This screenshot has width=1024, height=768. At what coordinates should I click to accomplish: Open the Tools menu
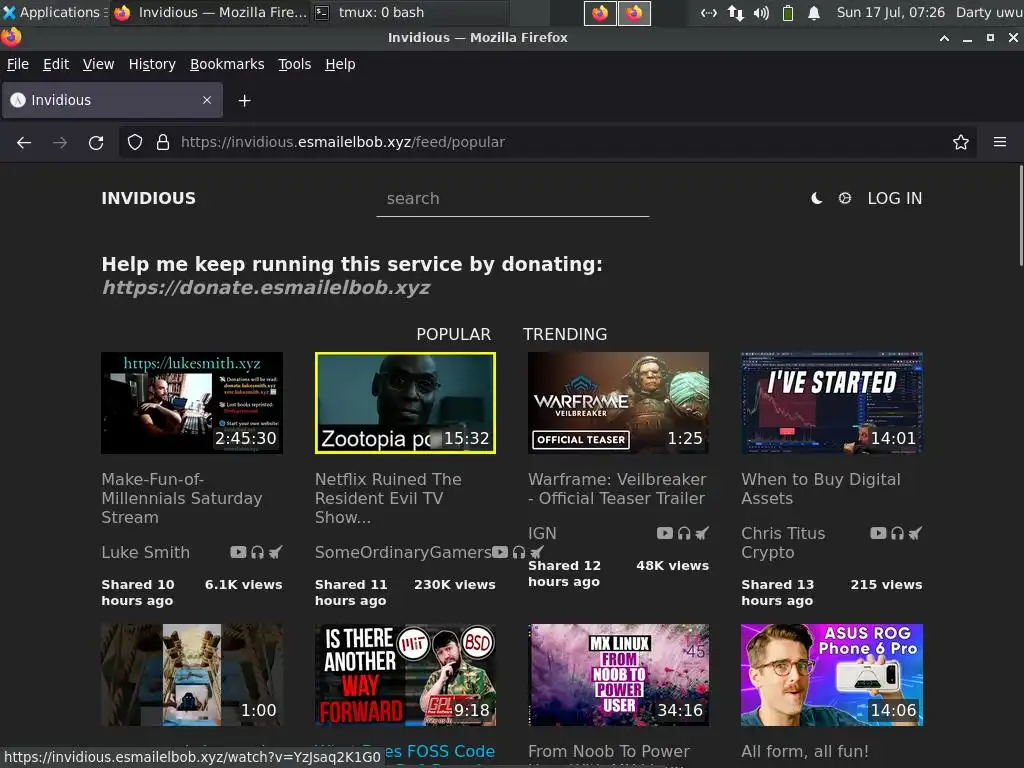pyautogui.click(x=295, y=64)
